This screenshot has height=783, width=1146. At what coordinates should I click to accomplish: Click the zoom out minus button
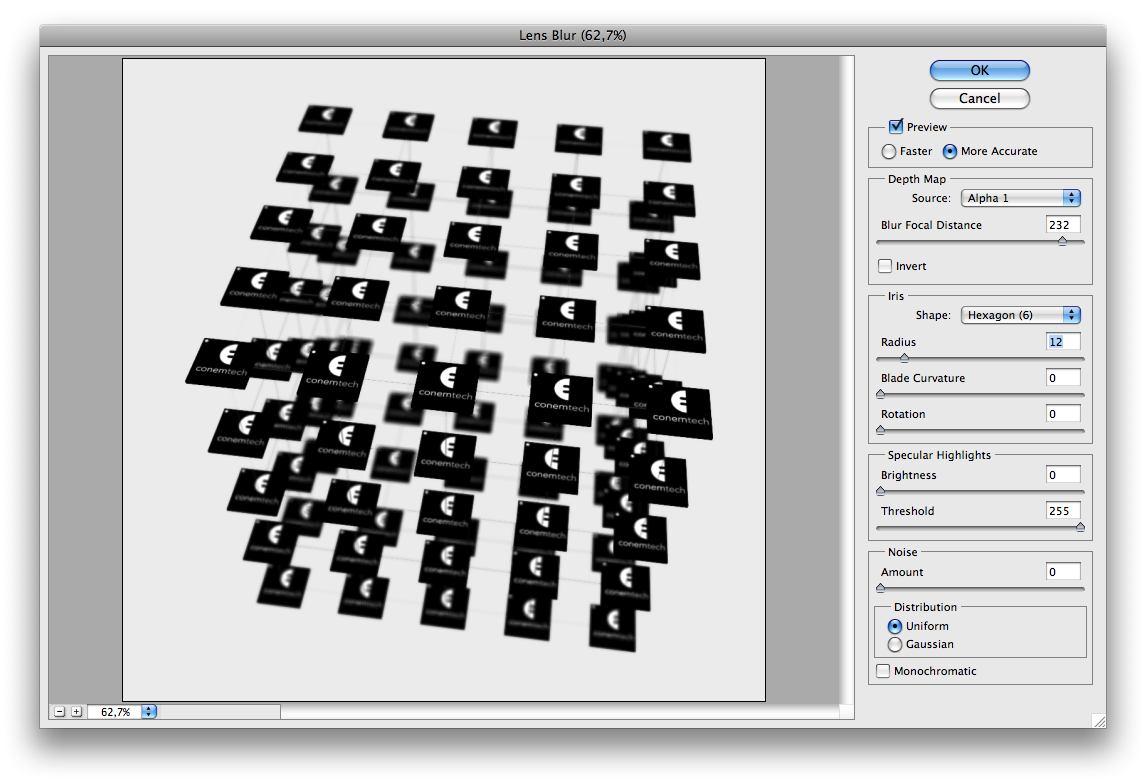[x=60, y=711]
